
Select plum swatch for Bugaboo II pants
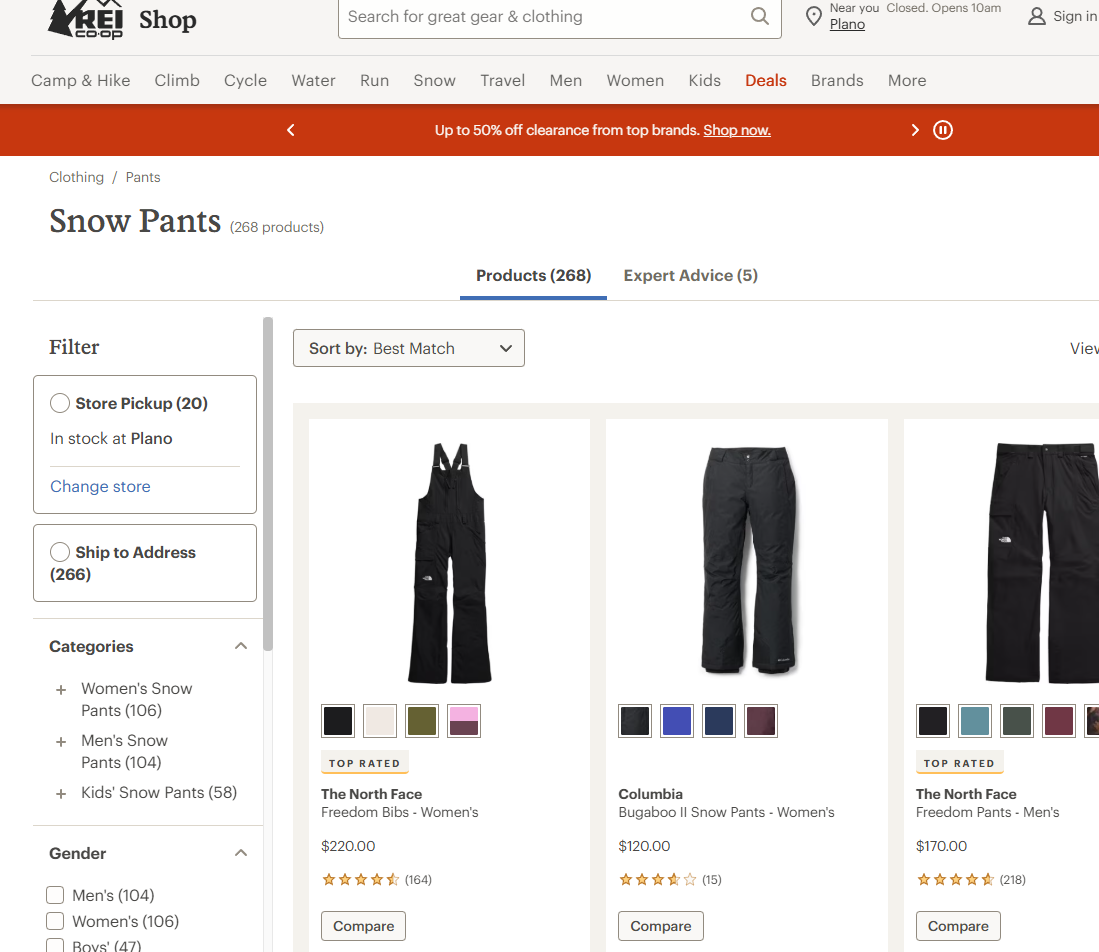coord(761,721)
